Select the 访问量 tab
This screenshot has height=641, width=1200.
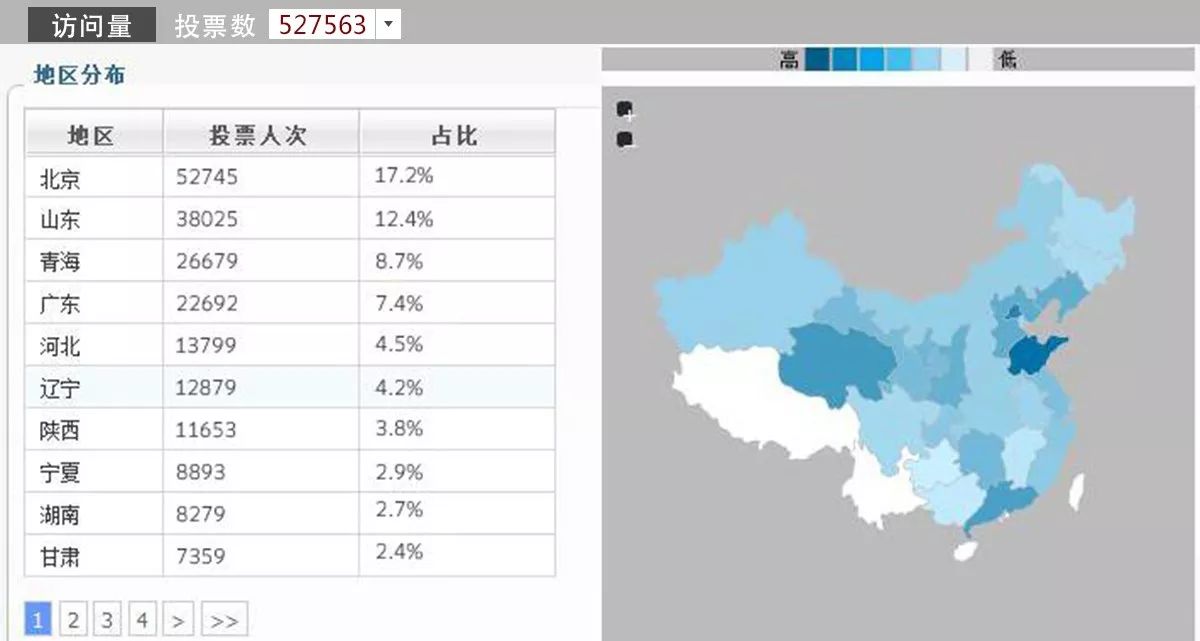(91, 25)
